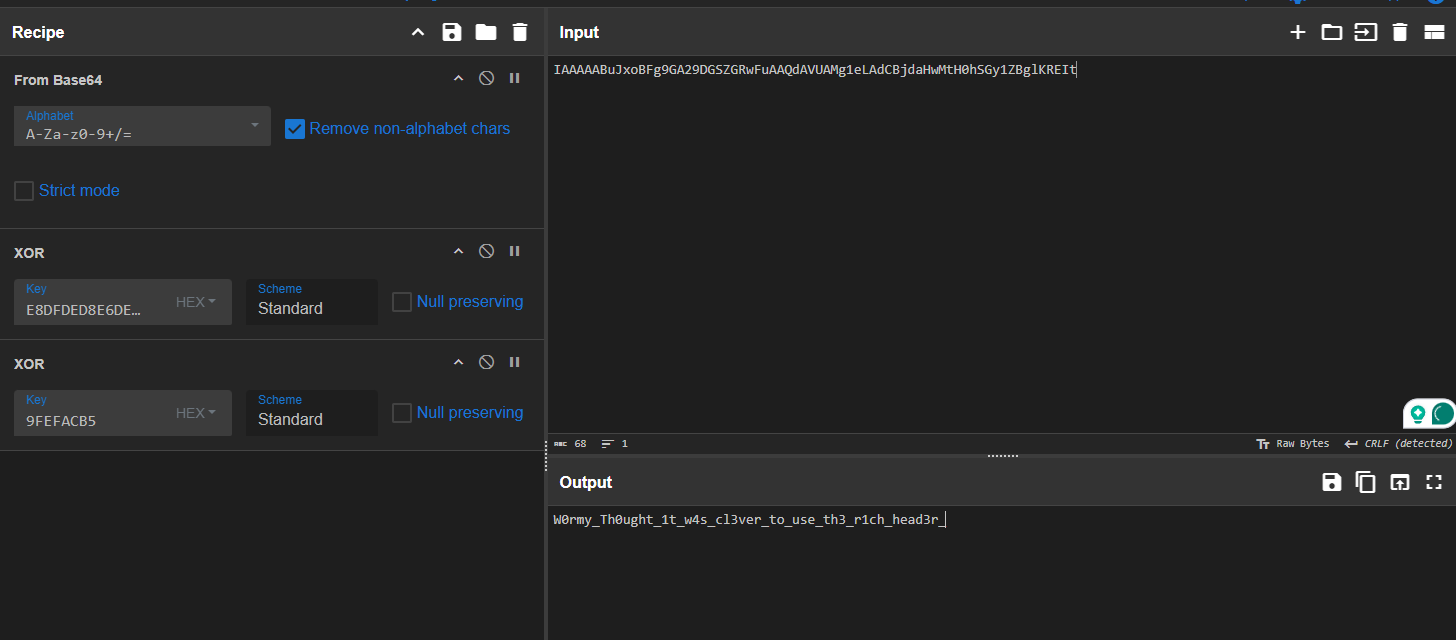Open a file as input
Image resolution: width=1456 pixels, height=640 pixels.
tap(1366, 32)
